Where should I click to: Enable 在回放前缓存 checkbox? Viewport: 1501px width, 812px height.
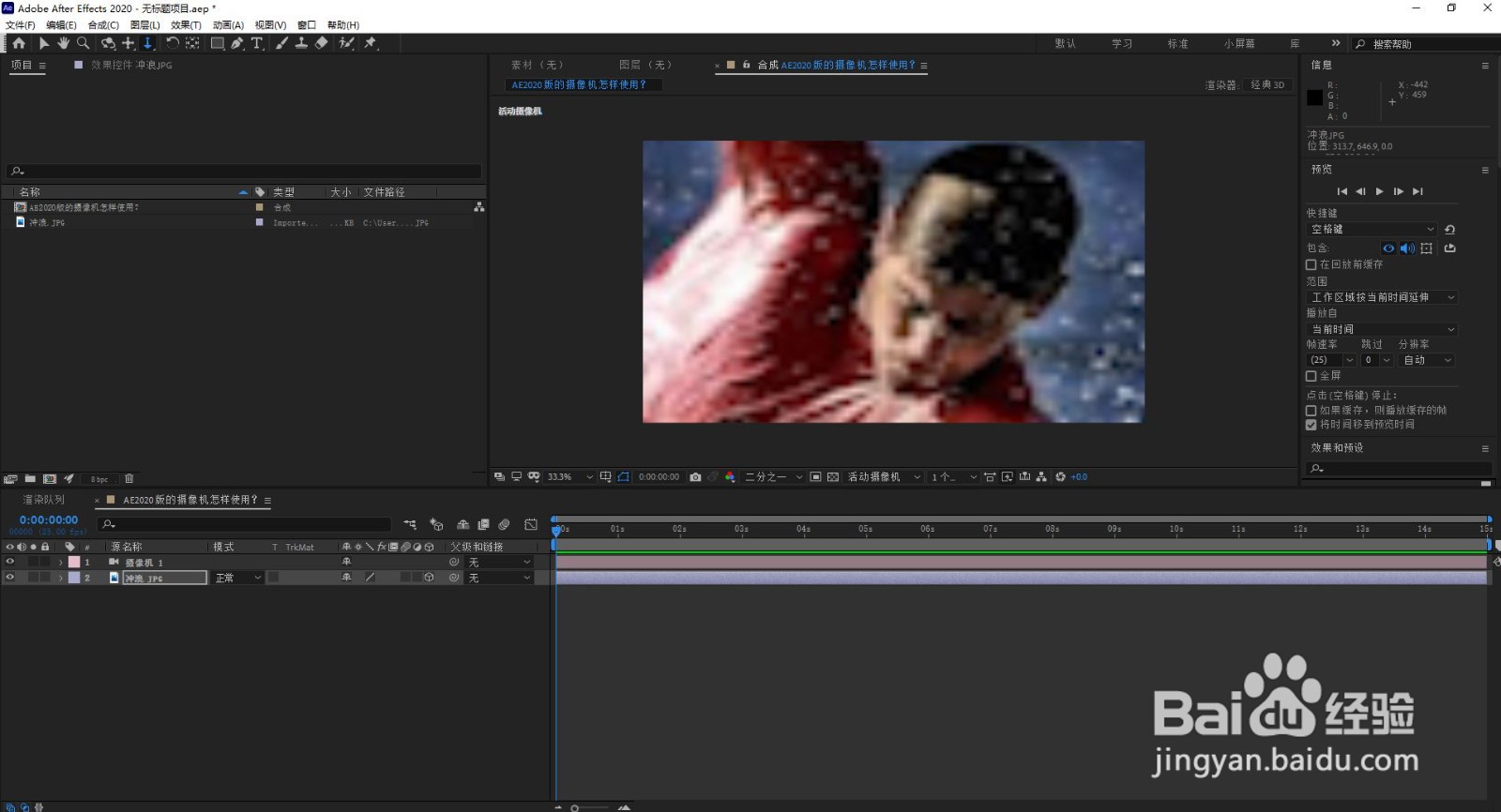tap(1311, 265)
